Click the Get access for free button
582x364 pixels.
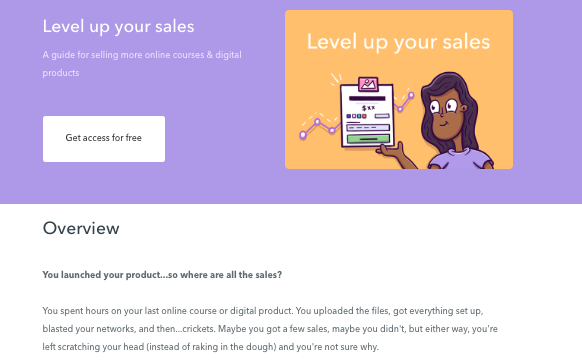(104, 139)
